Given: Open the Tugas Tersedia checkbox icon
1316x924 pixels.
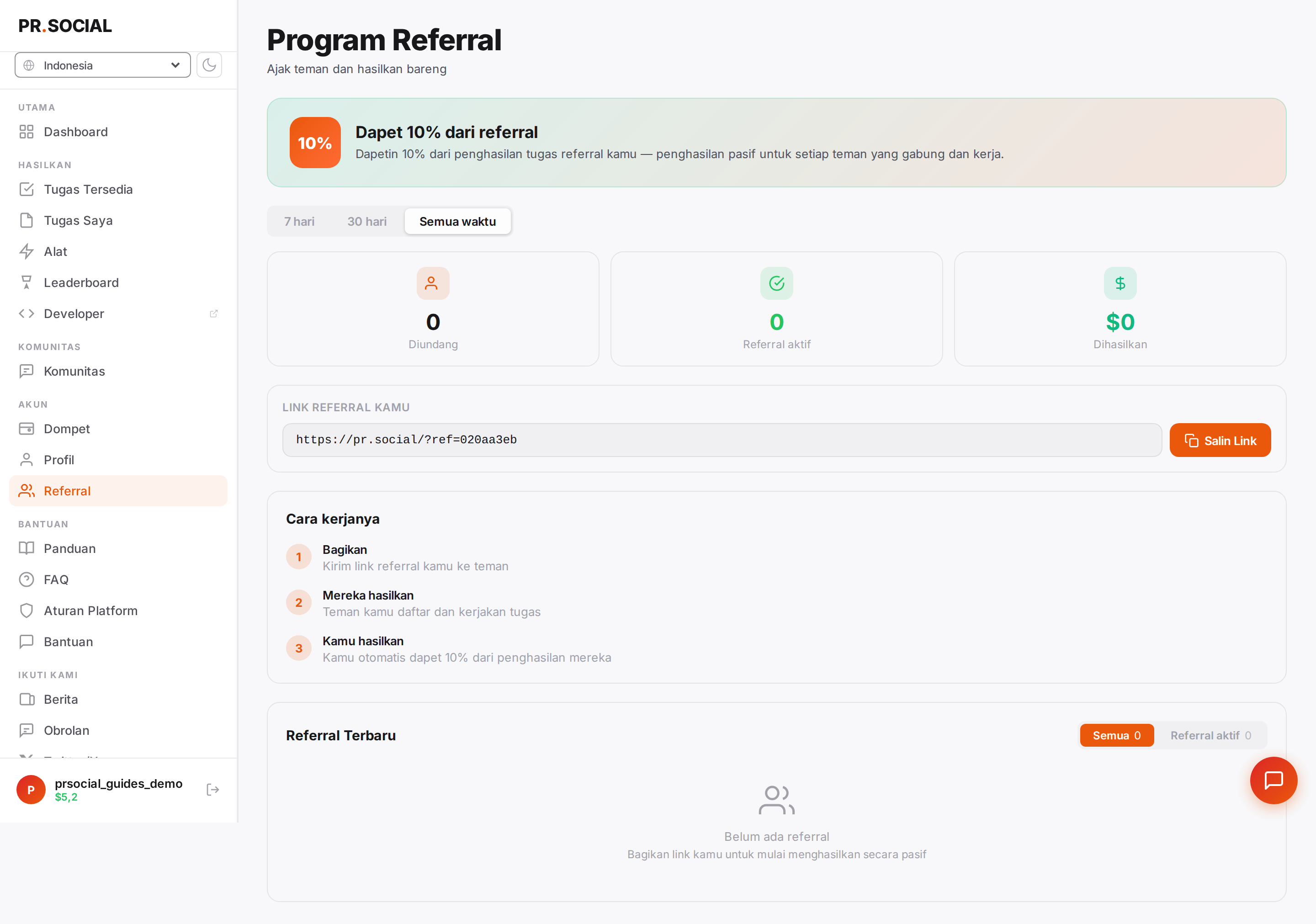Looking at the screenshot, I should coord(27,189).
